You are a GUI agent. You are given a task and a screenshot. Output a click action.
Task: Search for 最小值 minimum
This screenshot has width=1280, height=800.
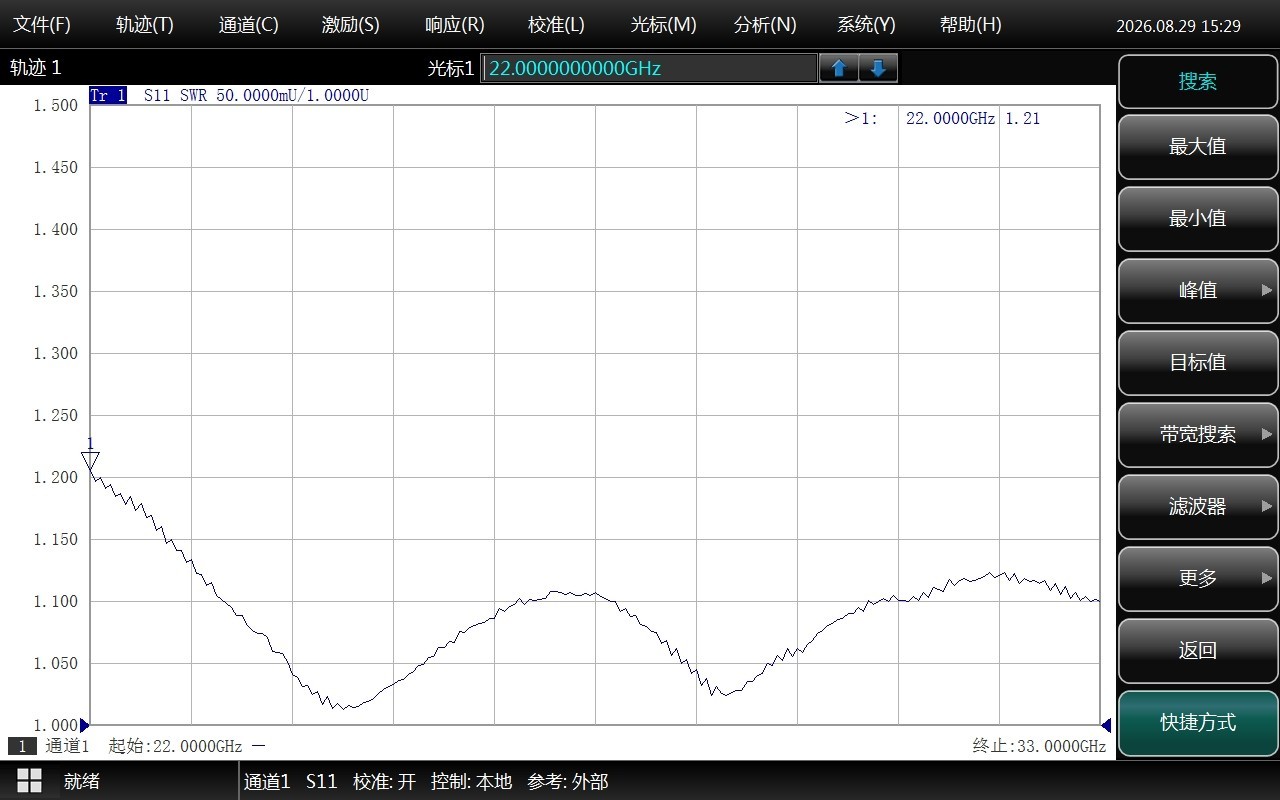click(x=1198, y=218)
